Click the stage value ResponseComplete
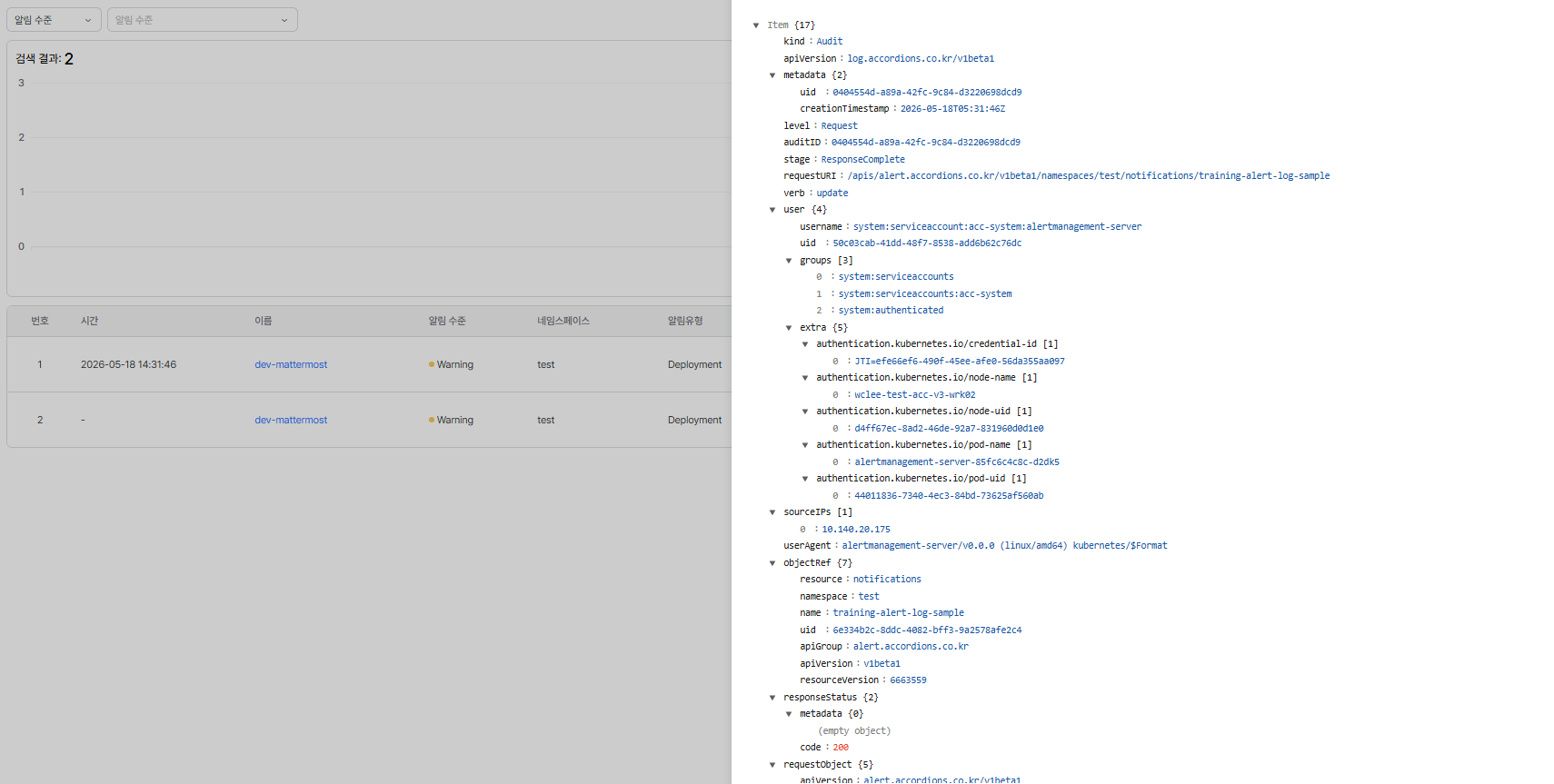Image resolution: width=1554 pixels, height=784 pixels. (x=863, y=160)
